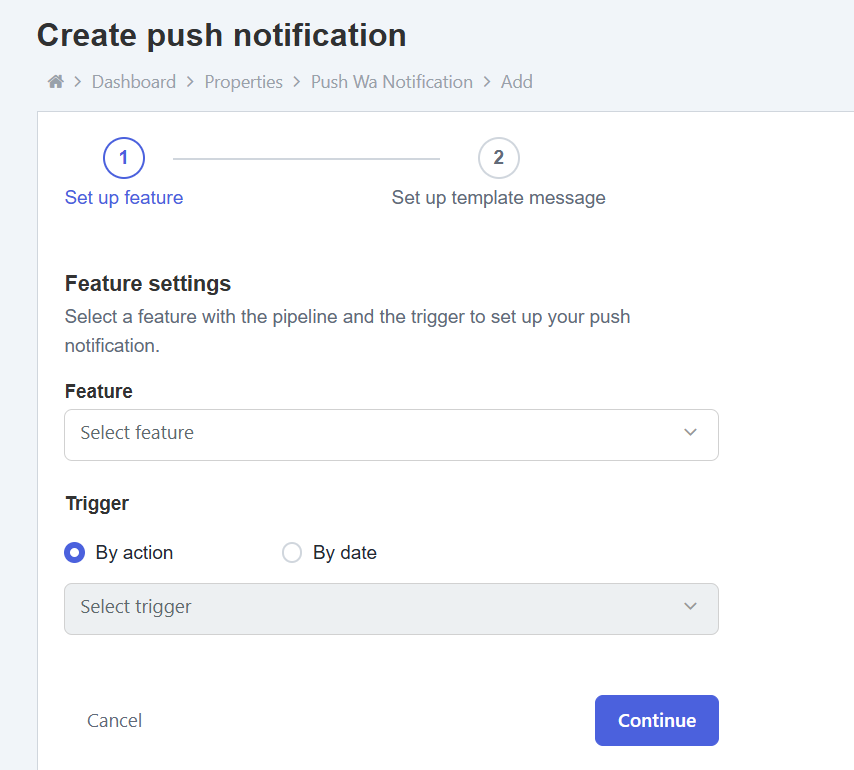This screenshot has width=854, height=770.
Task: Select step 1 circle indicator
Action: (x=124, y=157)
